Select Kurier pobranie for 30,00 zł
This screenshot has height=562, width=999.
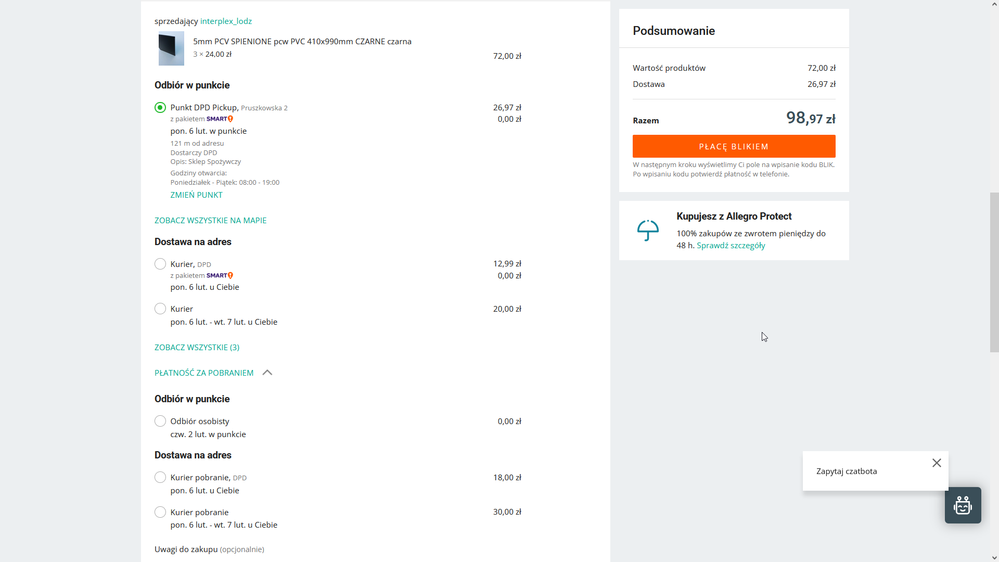coord(160,512)
